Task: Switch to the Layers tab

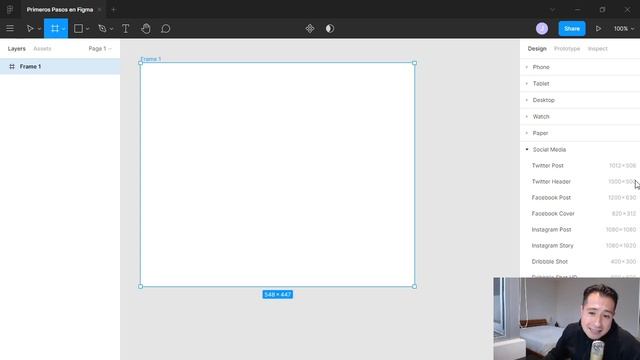Action: [x=16, y=49]
